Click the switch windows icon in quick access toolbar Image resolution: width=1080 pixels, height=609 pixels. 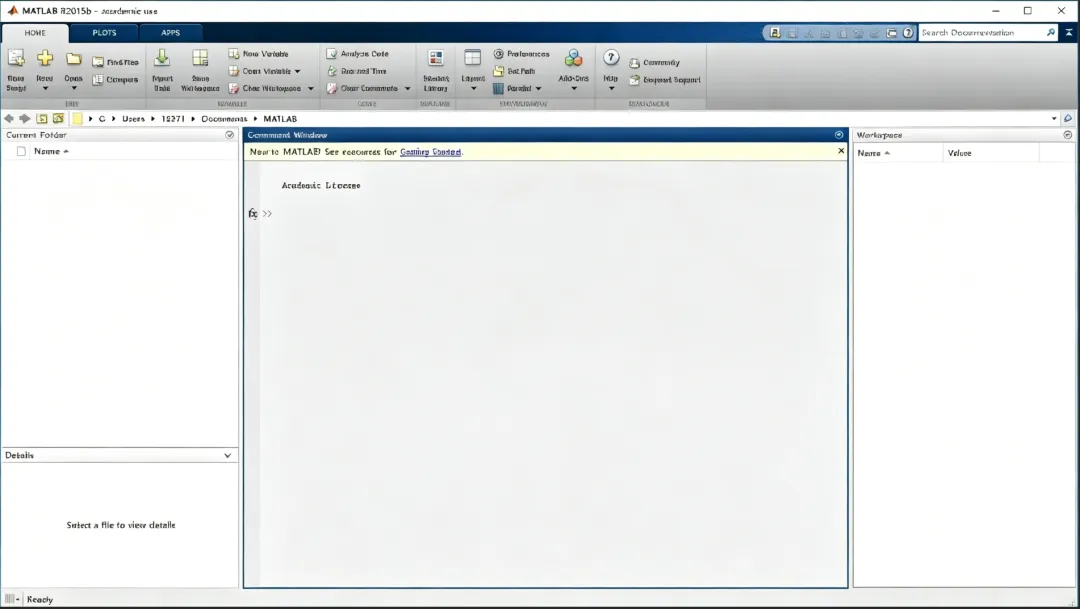891,32
